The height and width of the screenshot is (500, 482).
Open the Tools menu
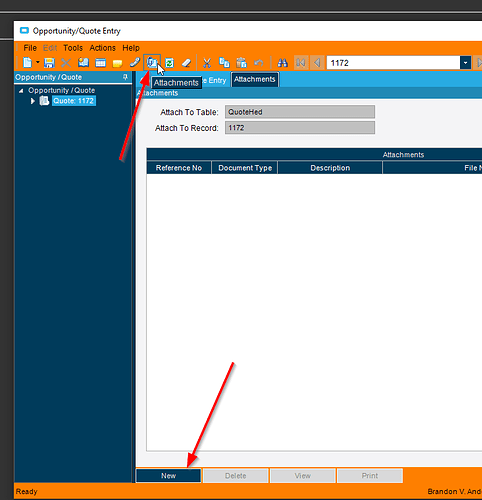[x=73, y=48]
